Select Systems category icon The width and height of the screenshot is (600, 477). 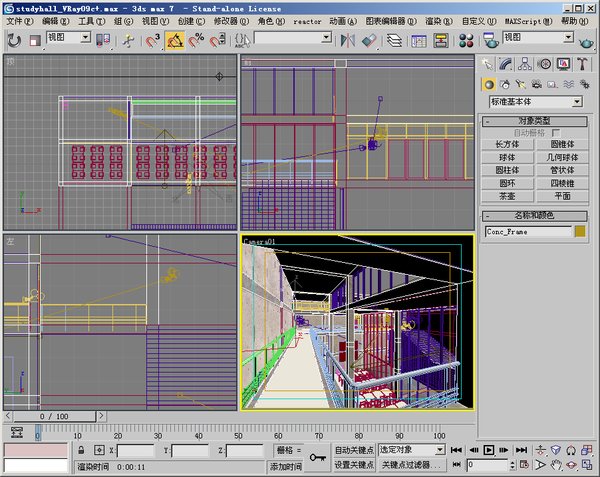point(585,85)
